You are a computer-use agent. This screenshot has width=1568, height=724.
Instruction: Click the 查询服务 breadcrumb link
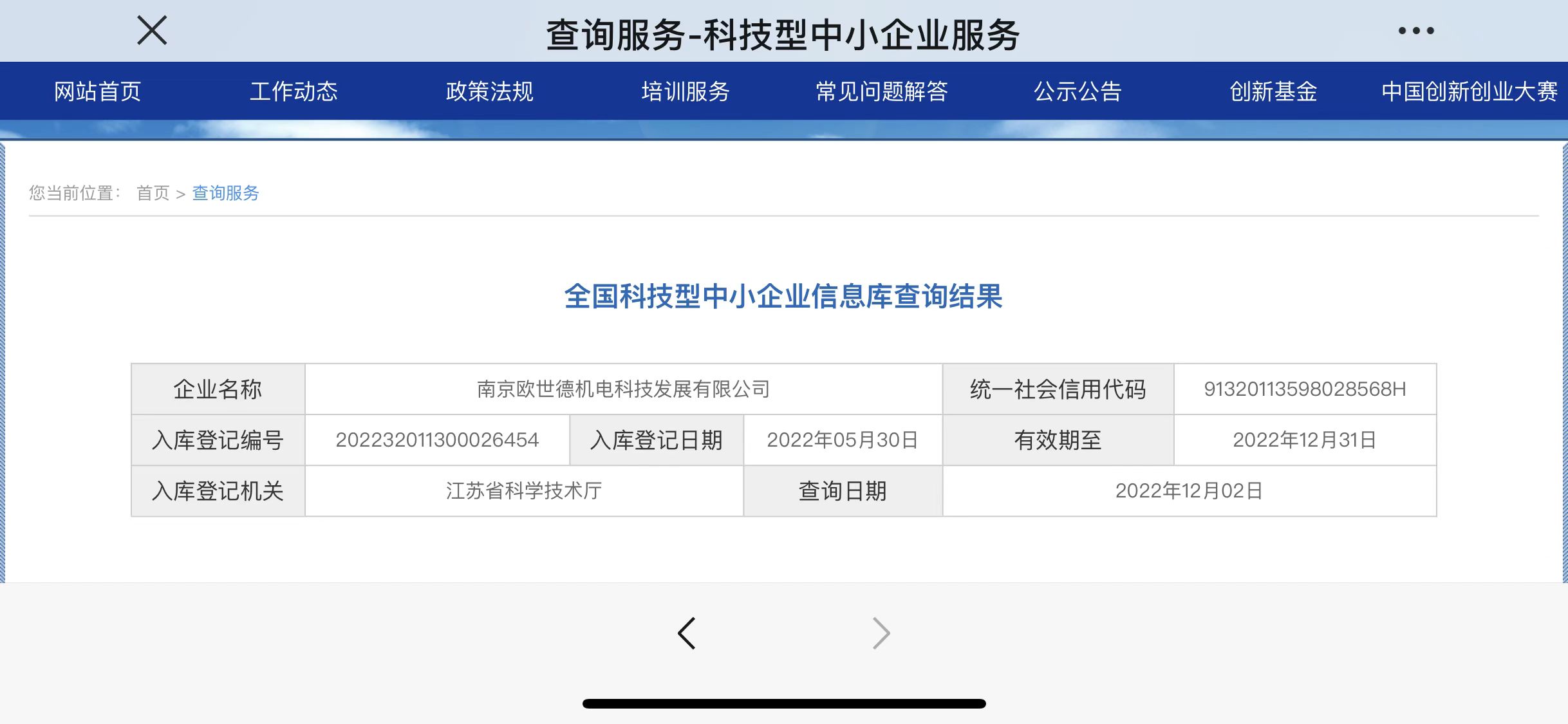[x=225, y=193]
